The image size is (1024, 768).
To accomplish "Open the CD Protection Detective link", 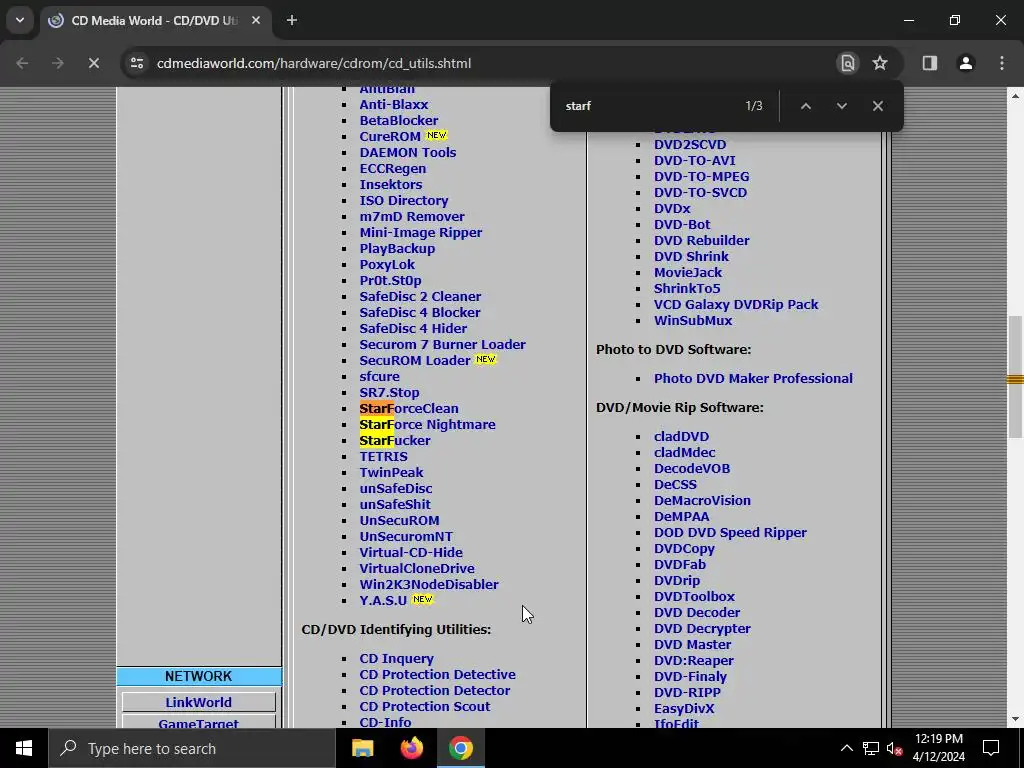I will [x=437, y=675].
